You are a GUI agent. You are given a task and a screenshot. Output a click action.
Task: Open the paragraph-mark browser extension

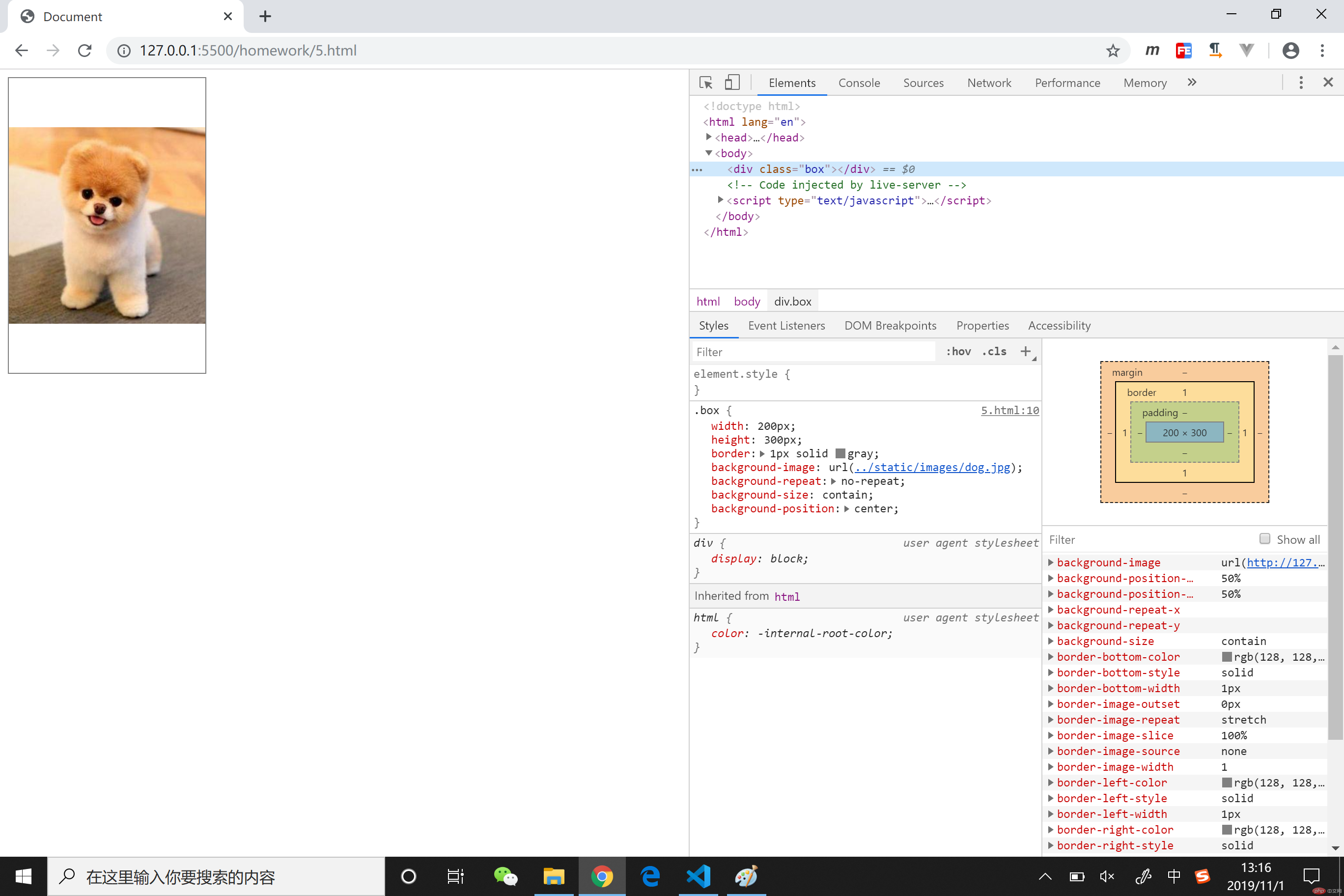coord(1215,51)
